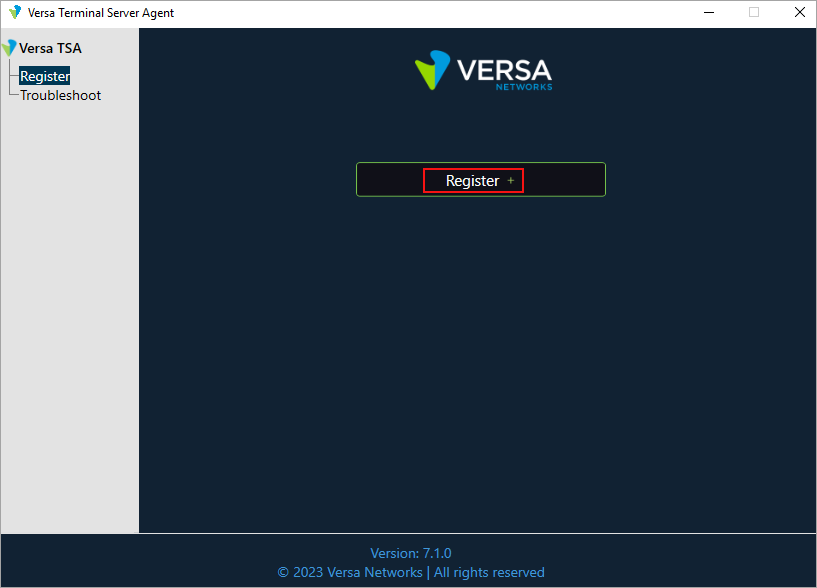817x588 pixels.
Task: Click the All rights reserved footer text
Action: pos(489,572)
